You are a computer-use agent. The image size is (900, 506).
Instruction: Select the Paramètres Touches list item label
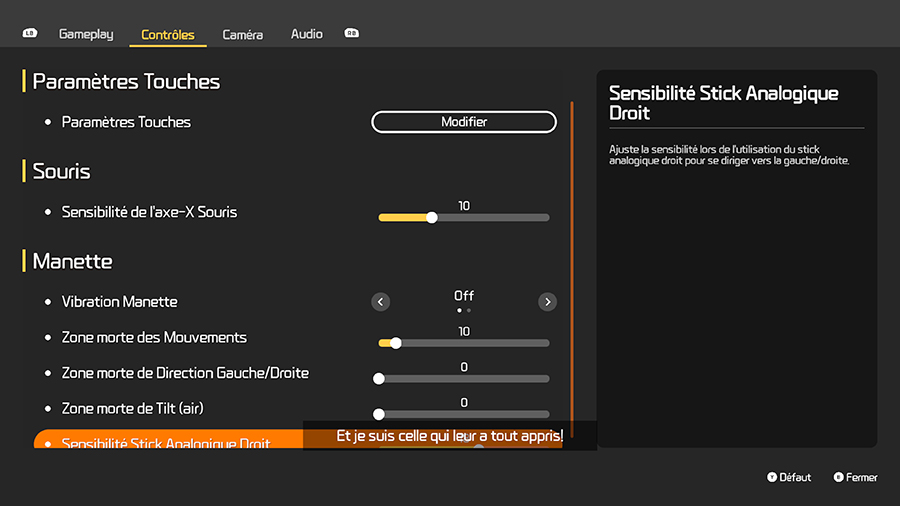[126, 122]
